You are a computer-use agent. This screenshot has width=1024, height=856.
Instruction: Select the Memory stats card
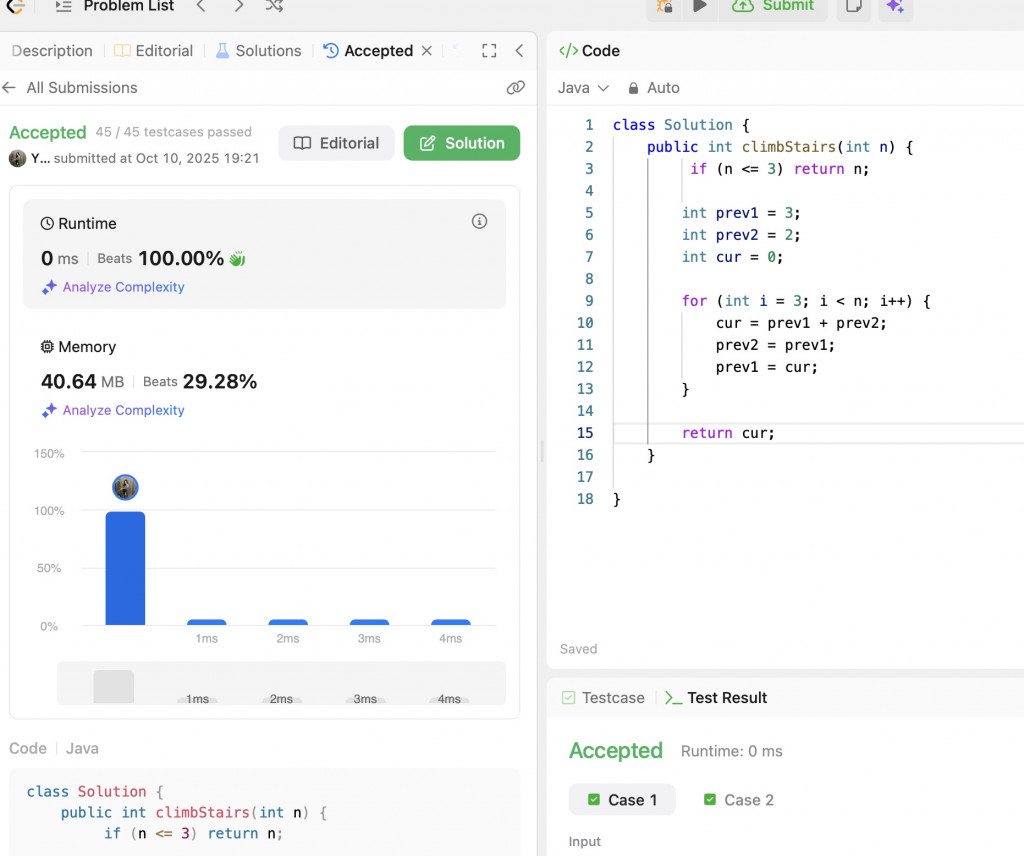tap(264, 379)
